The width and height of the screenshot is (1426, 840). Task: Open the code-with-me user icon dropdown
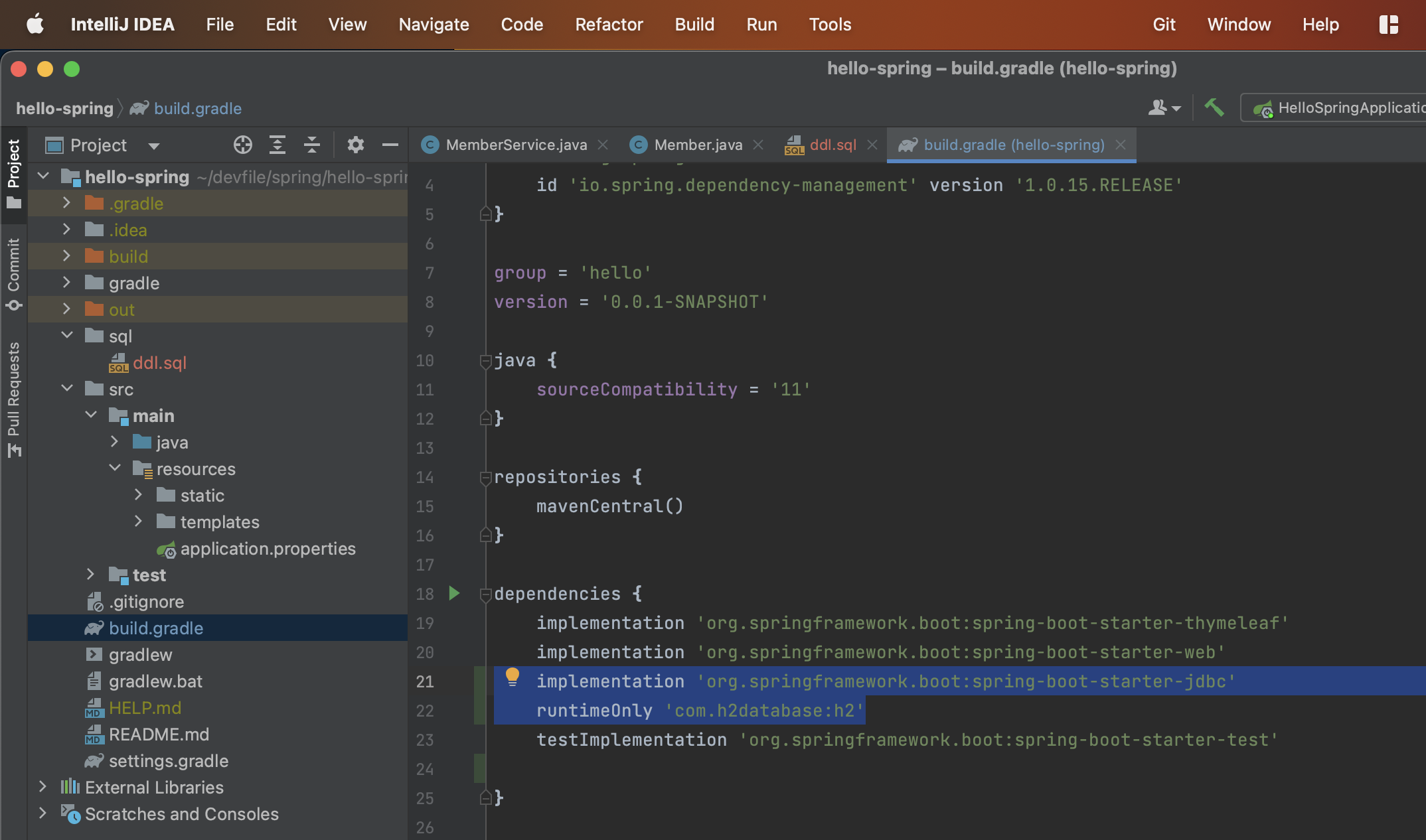pyautogui.click(x=1164, y=107)
